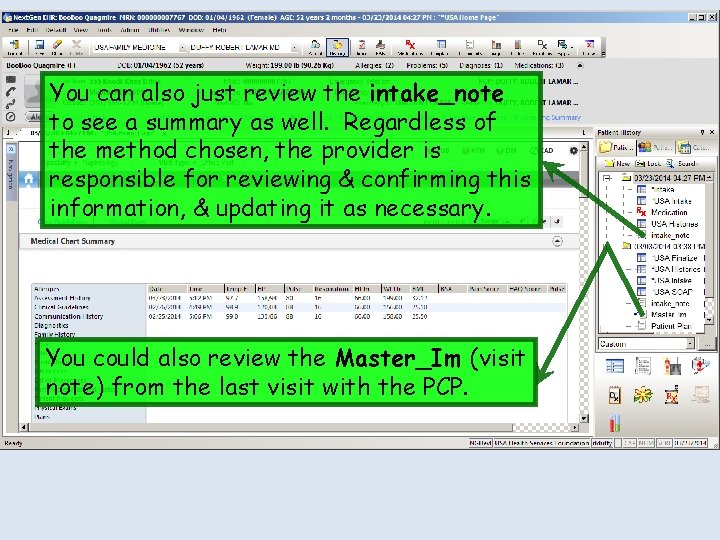This screenshot has height=540, width=720.
Task: Click the main pane vertical scroll-up arrow
Action: (584, 147)
